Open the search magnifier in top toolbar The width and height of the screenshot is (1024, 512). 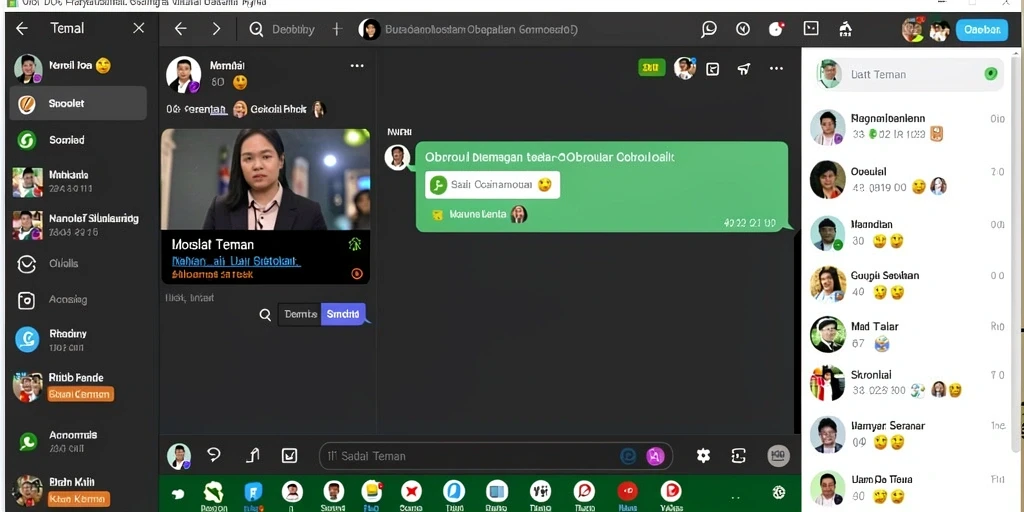point(256,29)
